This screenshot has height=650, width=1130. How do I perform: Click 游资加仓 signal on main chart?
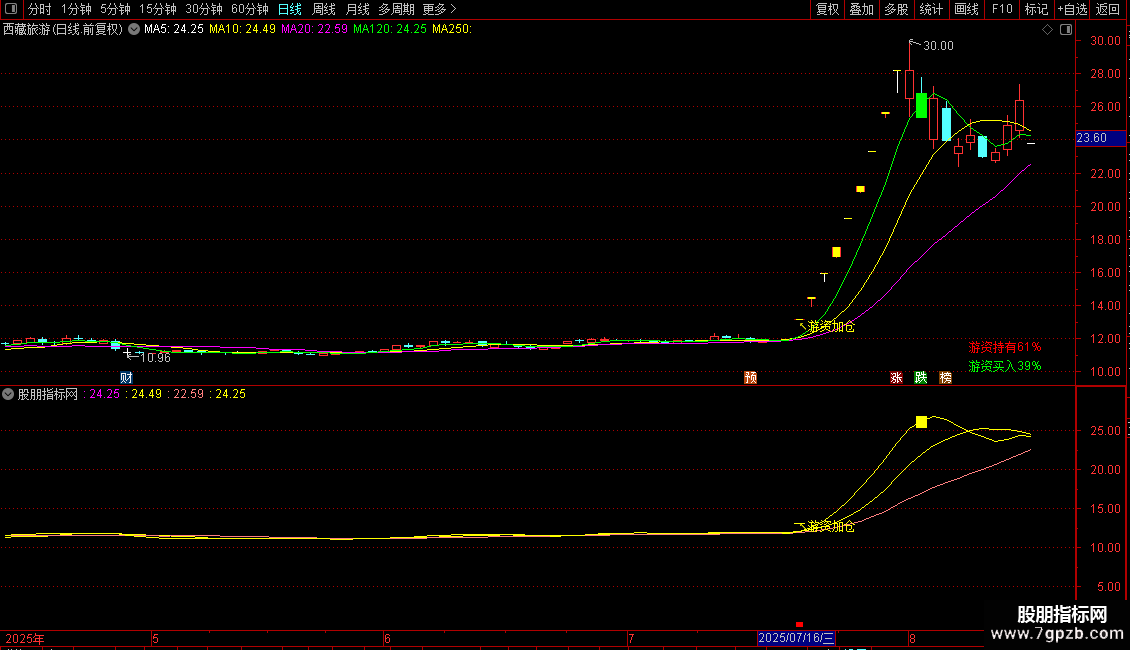831,327
